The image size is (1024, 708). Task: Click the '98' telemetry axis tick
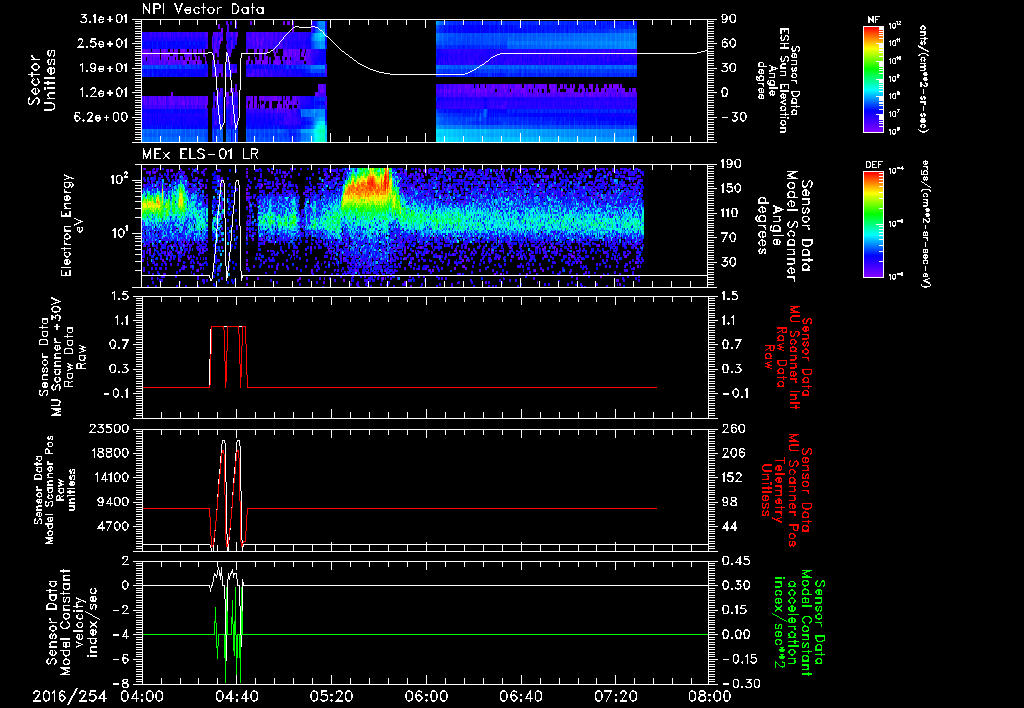pos(730,502)
